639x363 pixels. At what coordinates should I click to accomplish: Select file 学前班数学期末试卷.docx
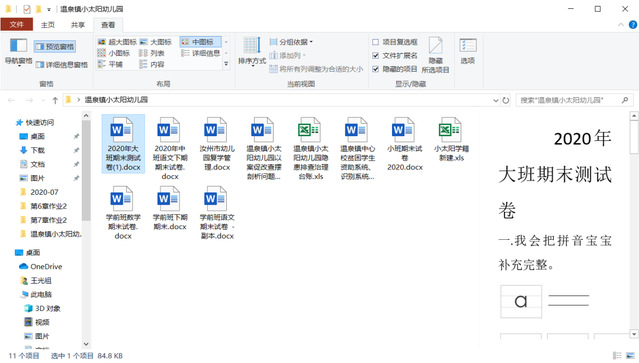click(123, 213)
